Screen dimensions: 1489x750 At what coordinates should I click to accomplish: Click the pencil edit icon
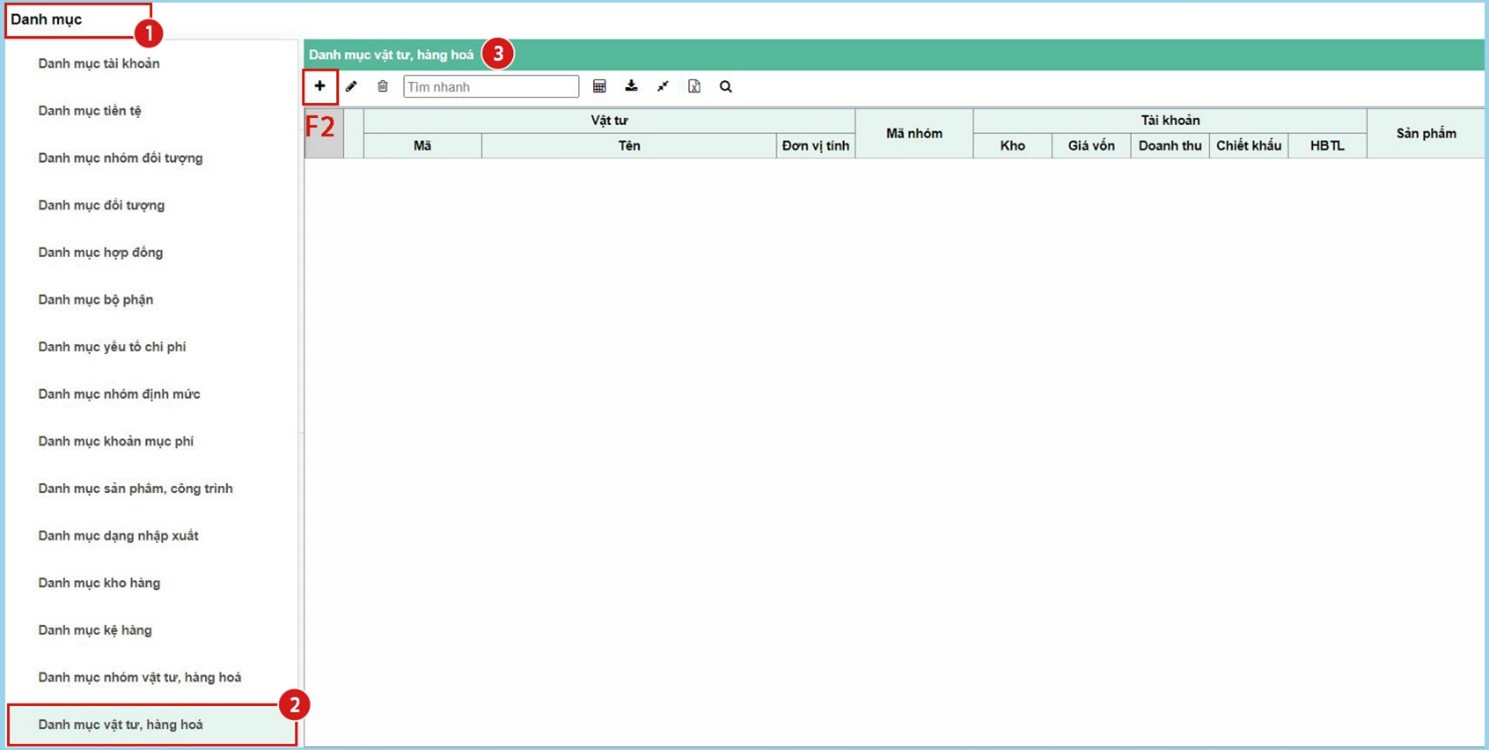[351, 87]
